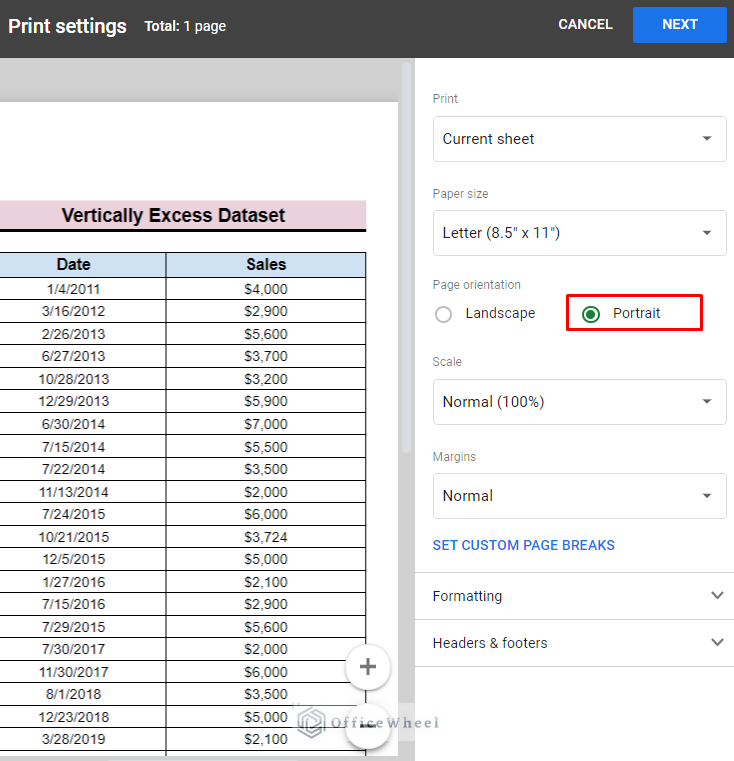Click the $7,000 sales cell in preview
Viewport: 734px width, 761px height.
click(266, 424)
